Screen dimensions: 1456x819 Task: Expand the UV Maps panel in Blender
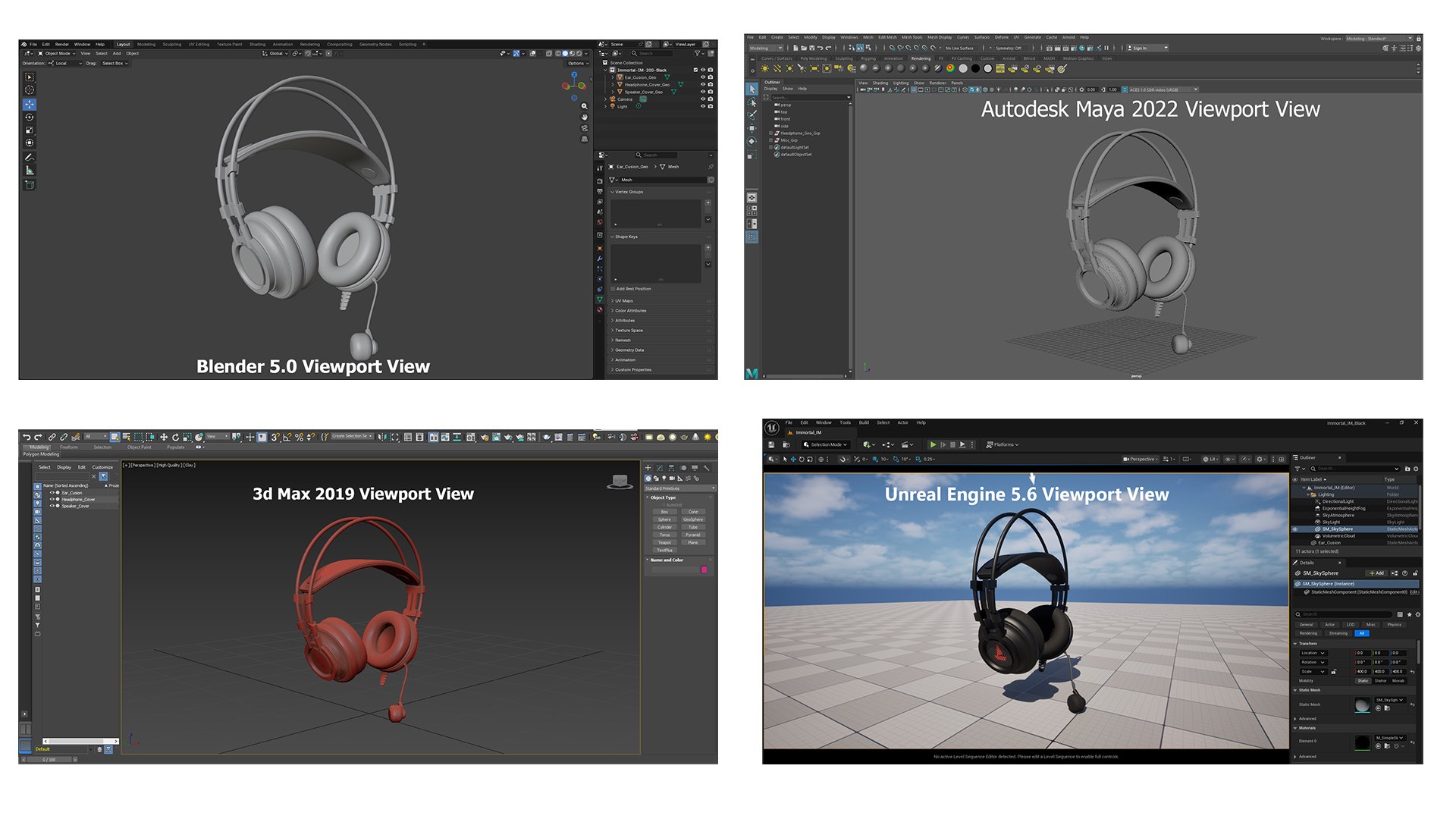[661, 301]
